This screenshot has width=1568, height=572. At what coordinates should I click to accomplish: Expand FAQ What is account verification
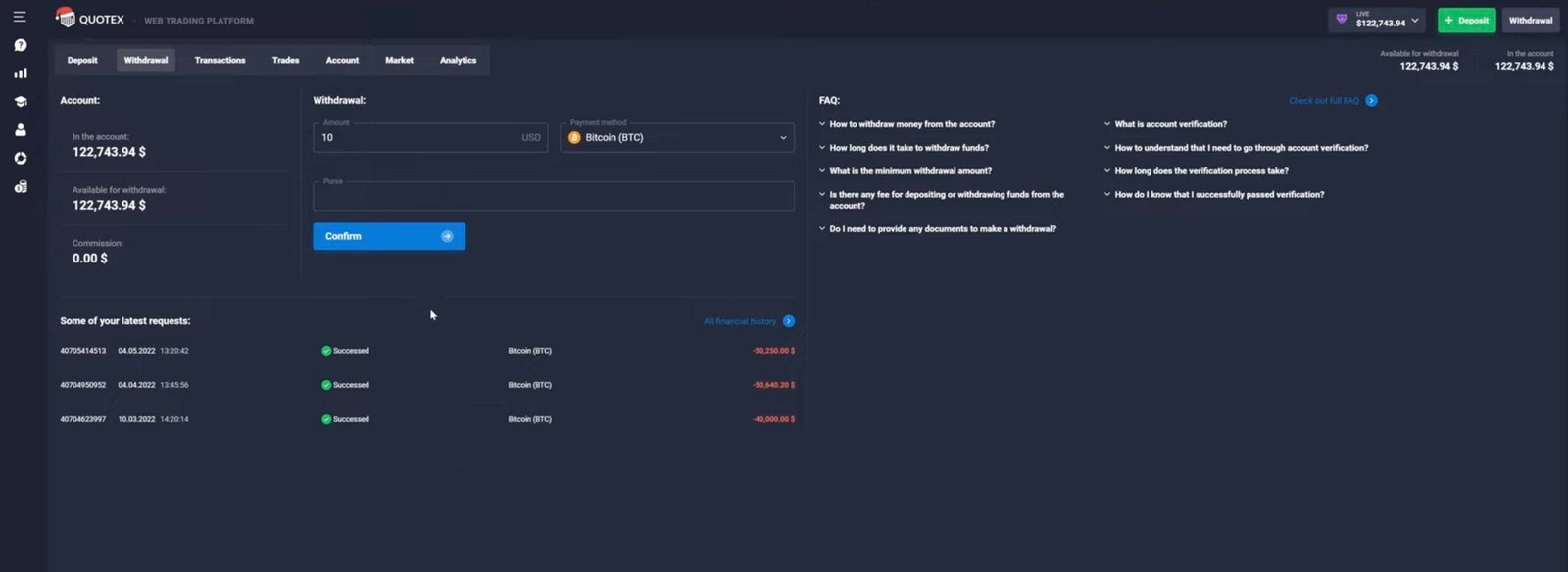(1165, 124)
